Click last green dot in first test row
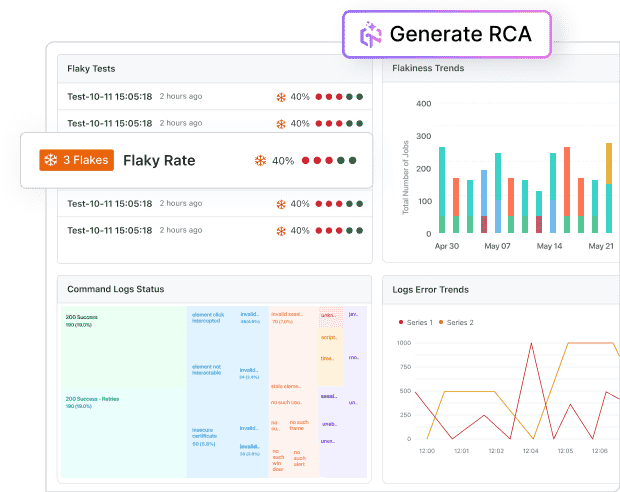 (359, 97)
